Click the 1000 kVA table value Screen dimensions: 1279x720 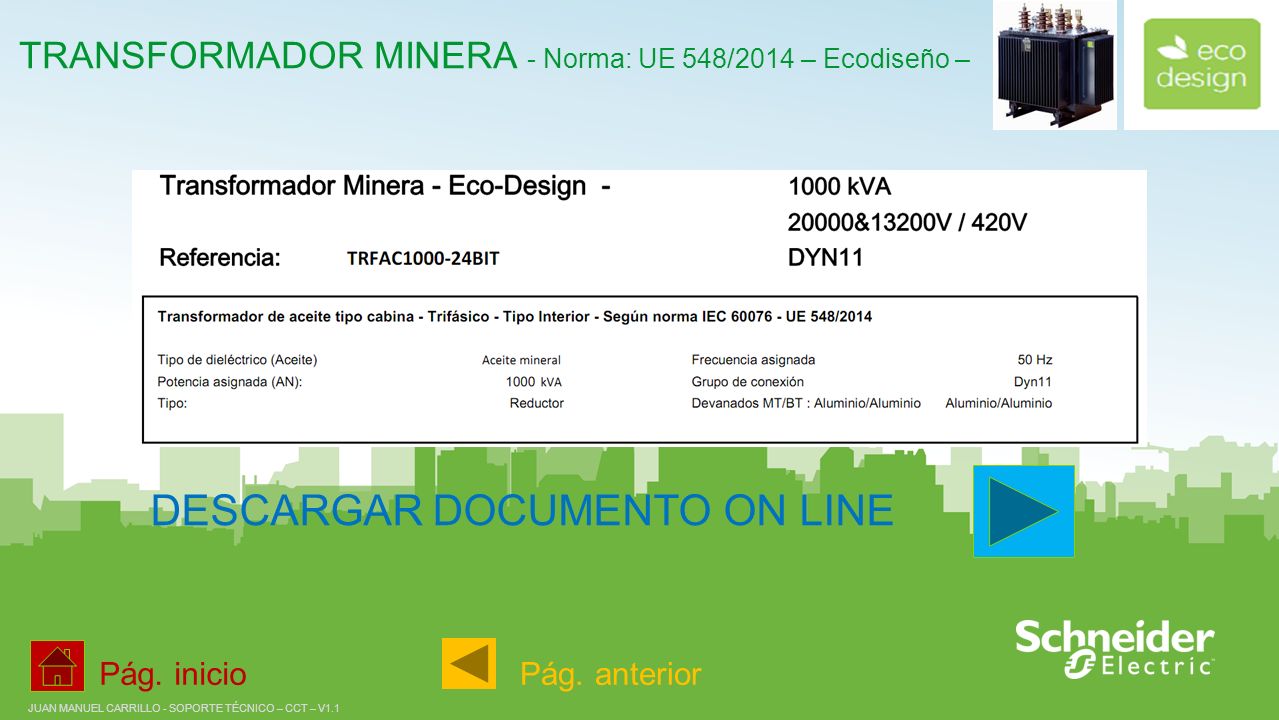534,382
